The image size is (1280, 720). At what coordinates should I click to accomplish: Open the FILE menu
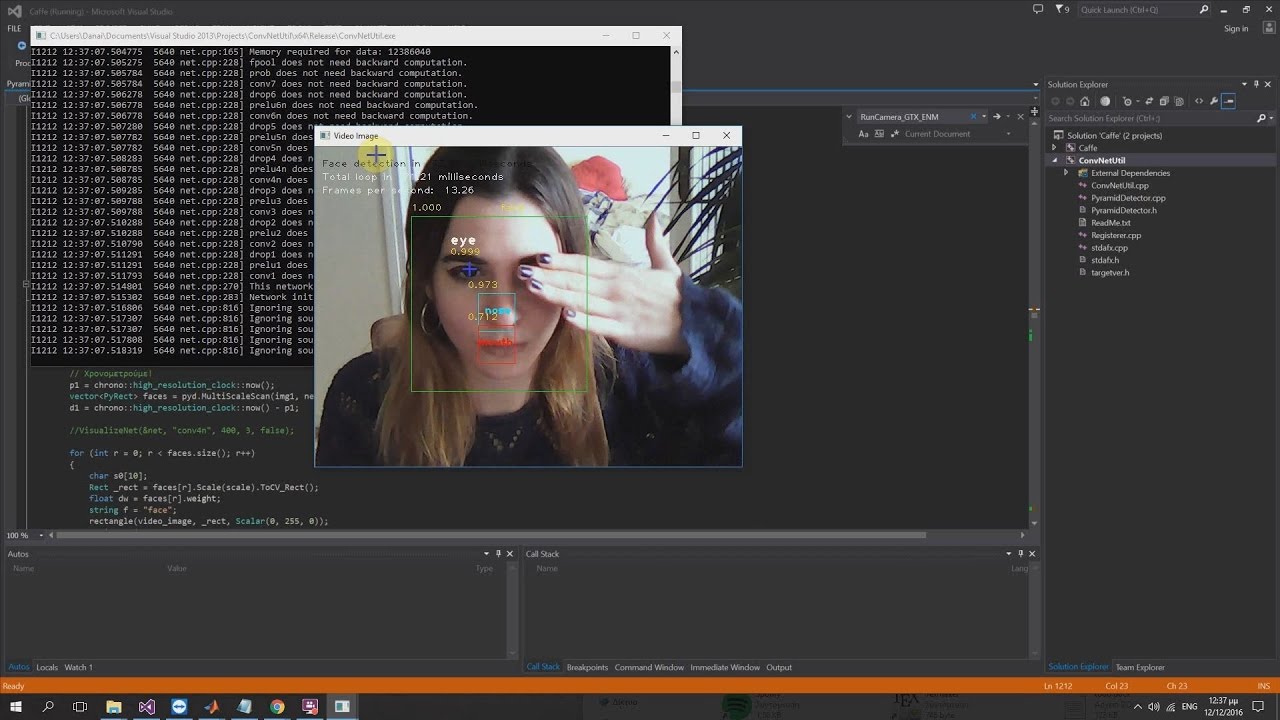[x=14, y=29]
